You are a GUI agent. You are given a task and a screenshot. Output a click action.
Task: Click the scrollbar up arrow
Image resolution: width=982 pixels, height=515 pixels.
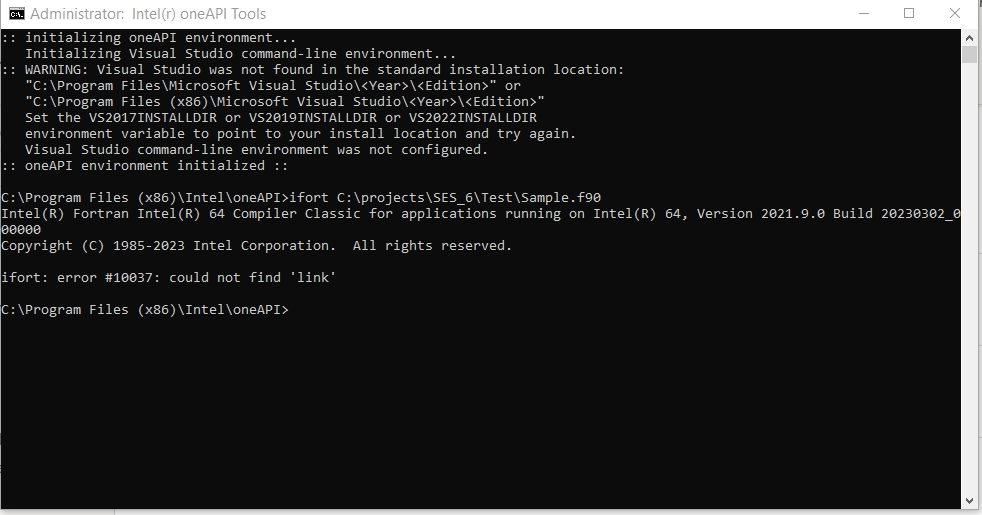(x=969, y=37)
